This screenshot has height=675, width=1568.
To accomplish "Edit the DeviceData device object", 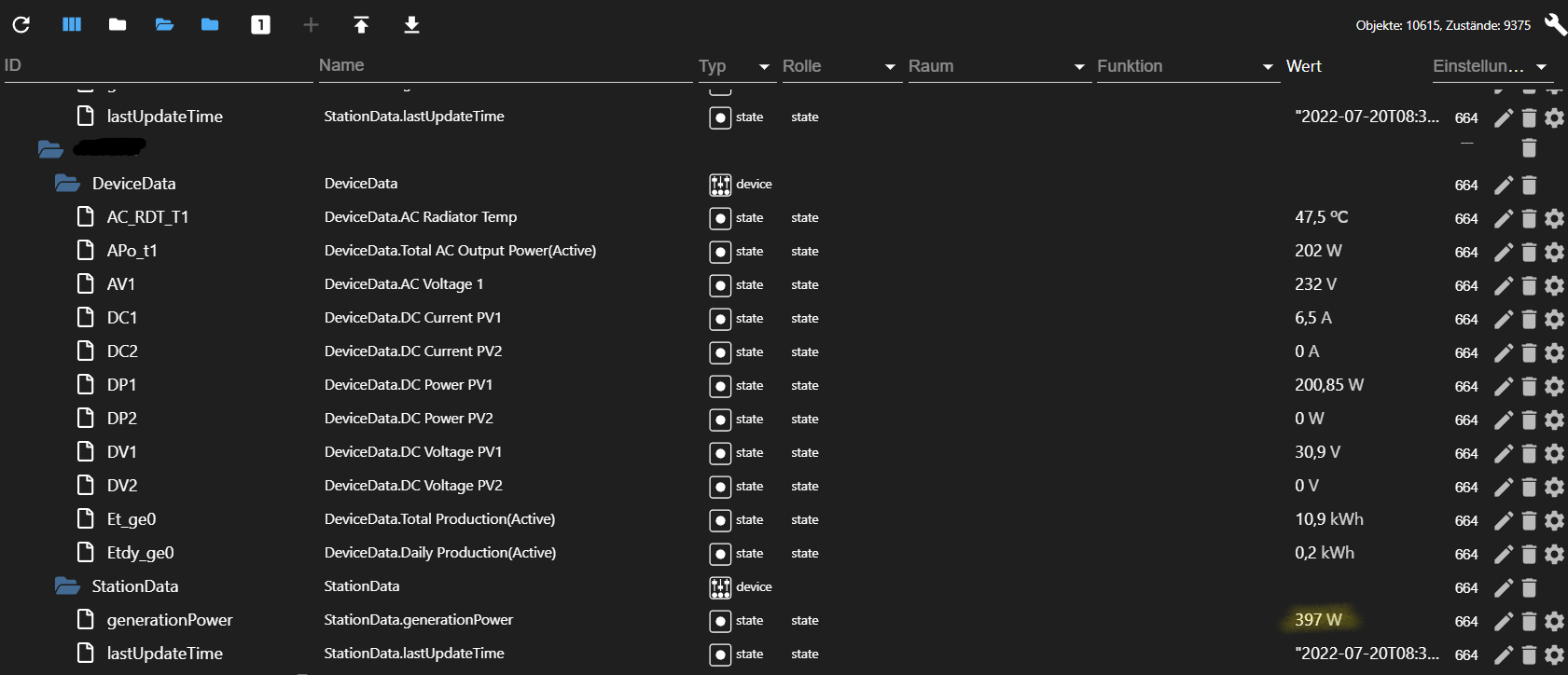I will (1504, 185).
